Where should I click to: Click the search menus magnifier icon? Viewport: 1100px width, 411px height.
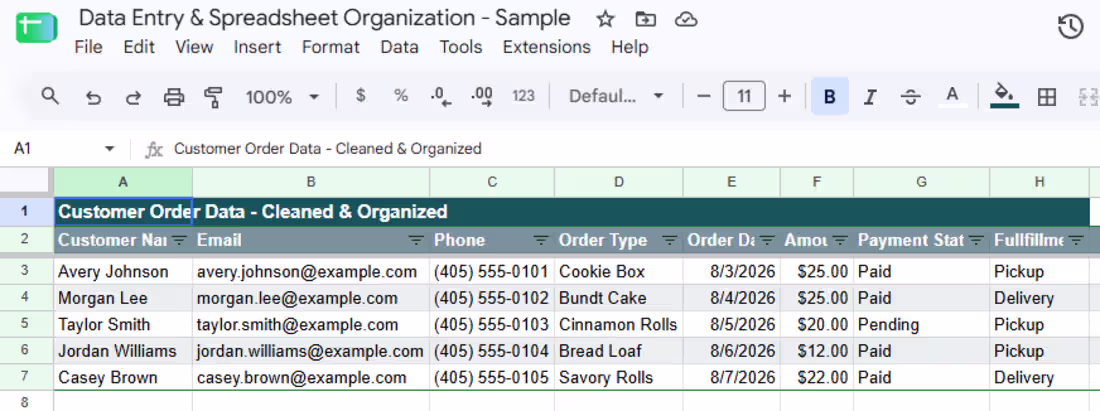tap(50, 96)
